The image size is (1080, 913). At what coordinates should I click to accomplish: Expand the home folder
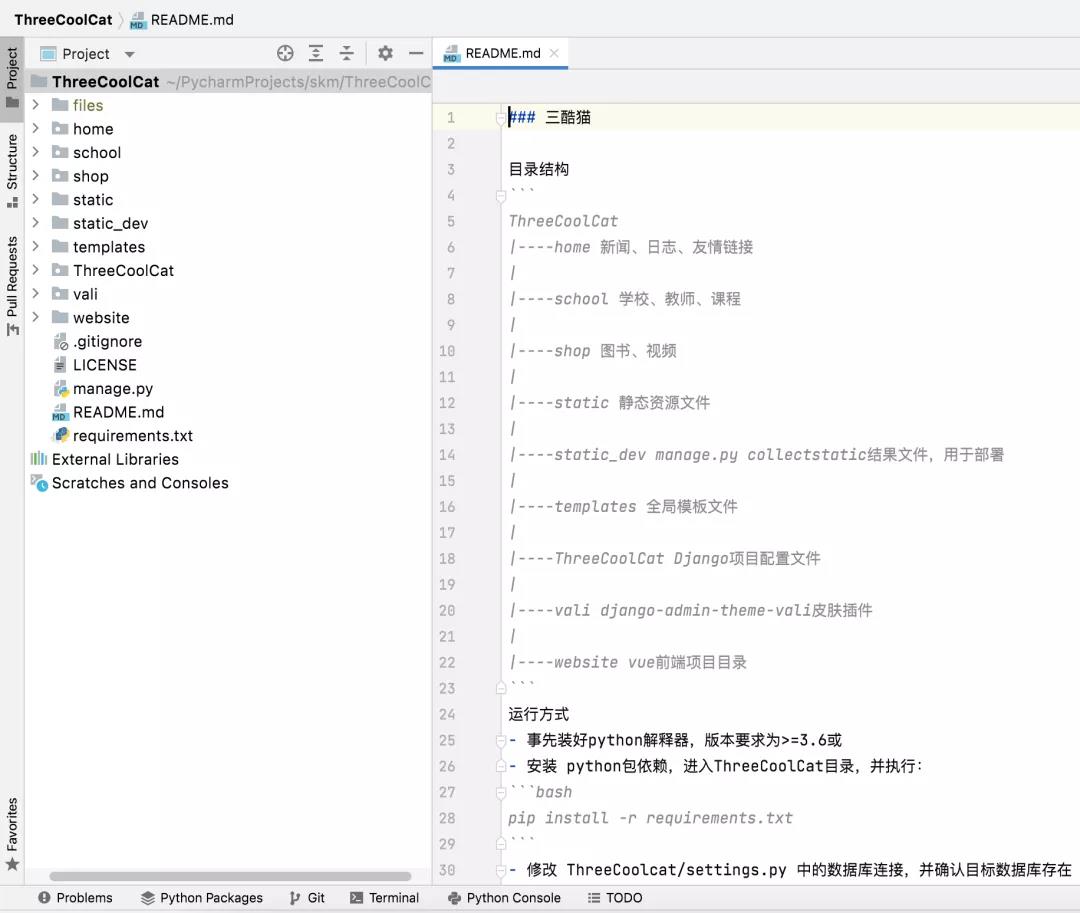point(36,128)
